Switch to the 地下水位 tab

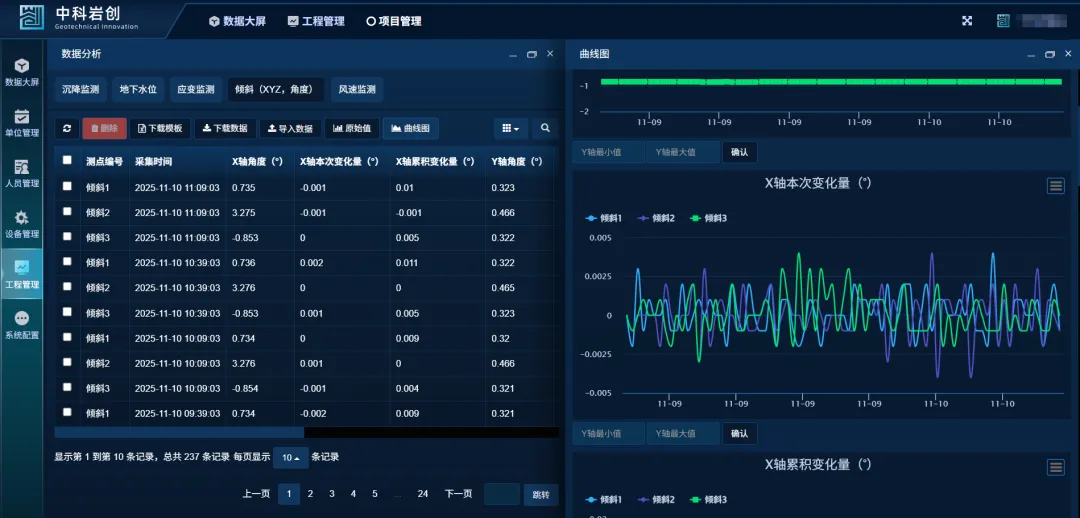(x=138, y=90)
